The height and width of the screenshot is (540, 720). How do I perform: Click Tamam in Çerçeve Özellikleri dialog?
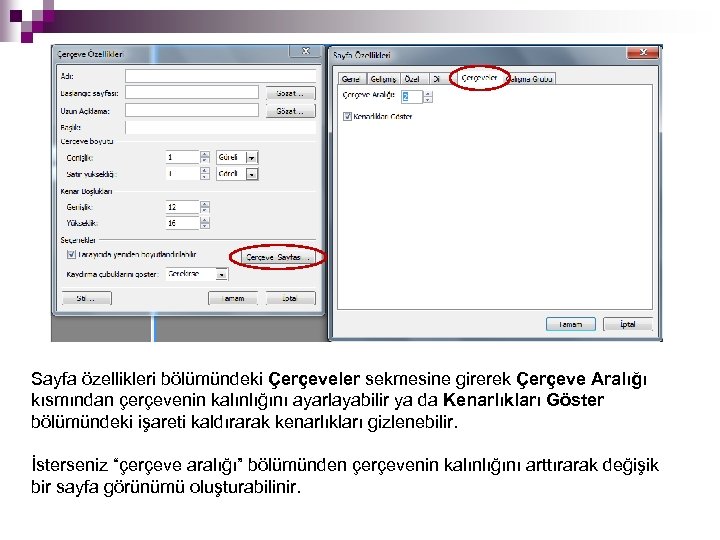[x=233, y=298]
